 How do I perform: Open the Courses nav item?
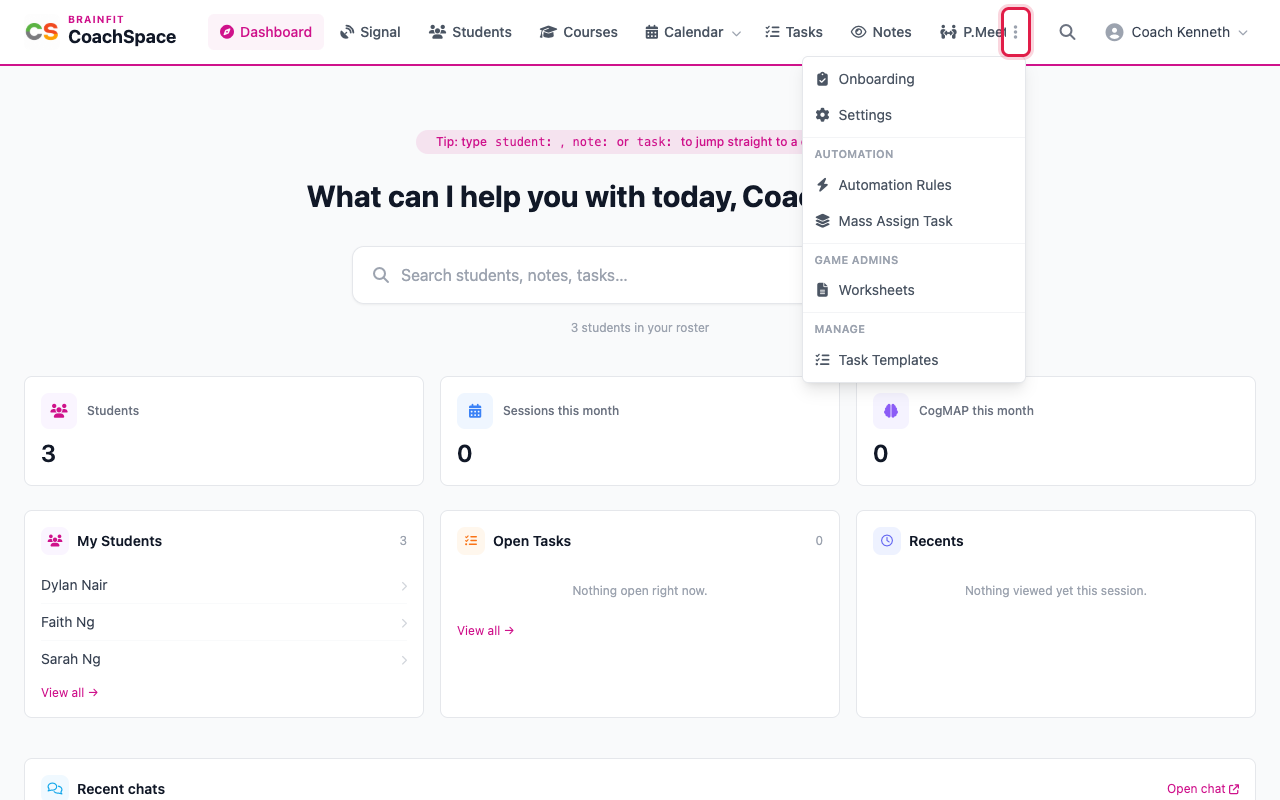point(578,32)
